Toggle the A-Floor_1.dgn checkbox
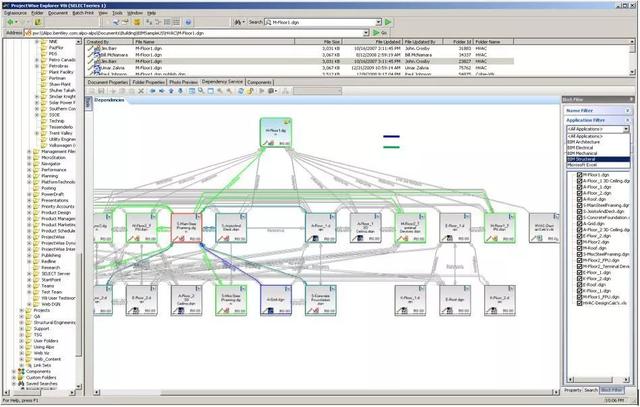This screenshot has height=407, width=640. 579,187
